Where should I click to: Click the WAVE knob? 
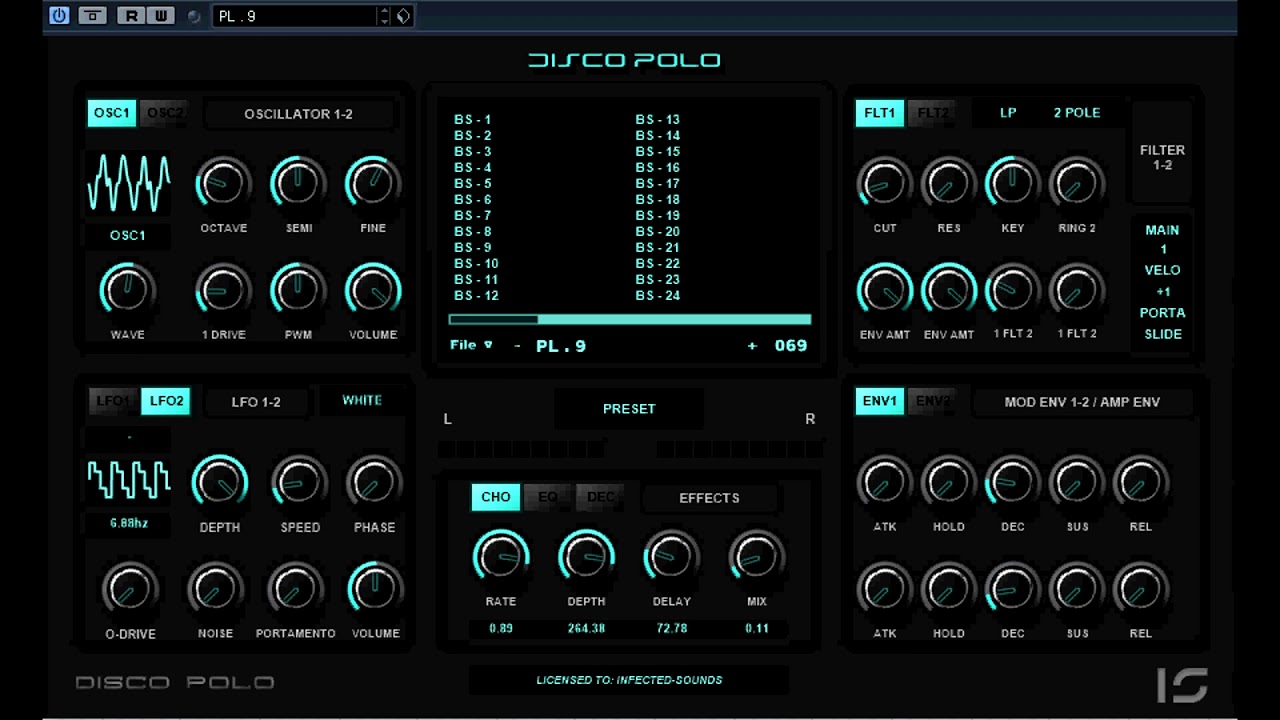tap(128, 290)
